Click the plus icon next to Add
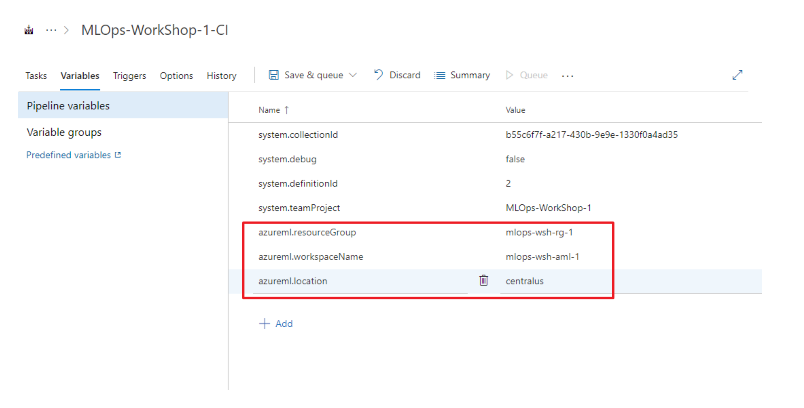The width and height of the screenshot is (804, 408). pyautogui.click(x=264, y=323)
